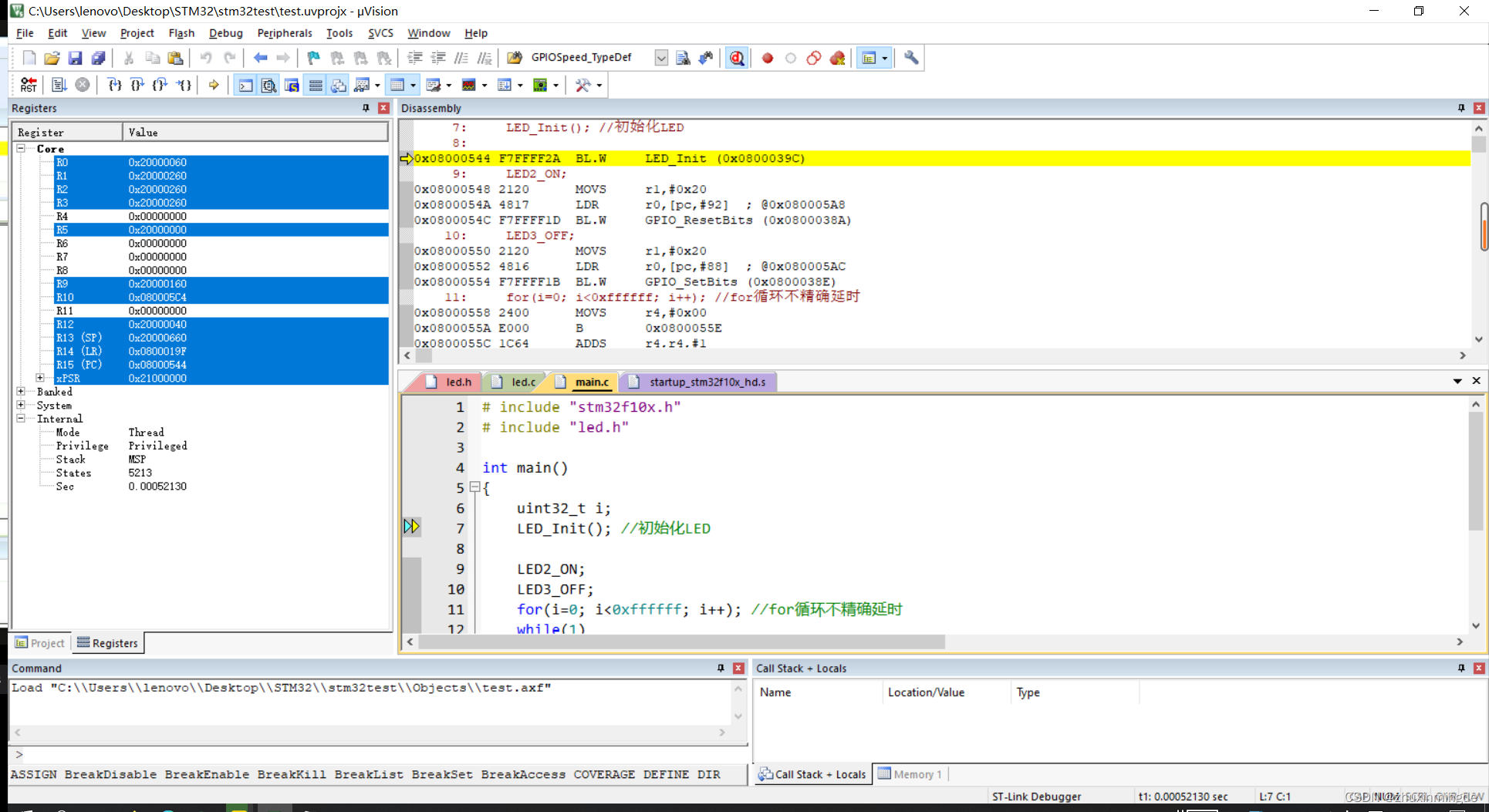Click the Disassembly vertical scrollbar thumb
Image resolution: width=1489 pixels, height=812 pixels.
[1478, 144]
